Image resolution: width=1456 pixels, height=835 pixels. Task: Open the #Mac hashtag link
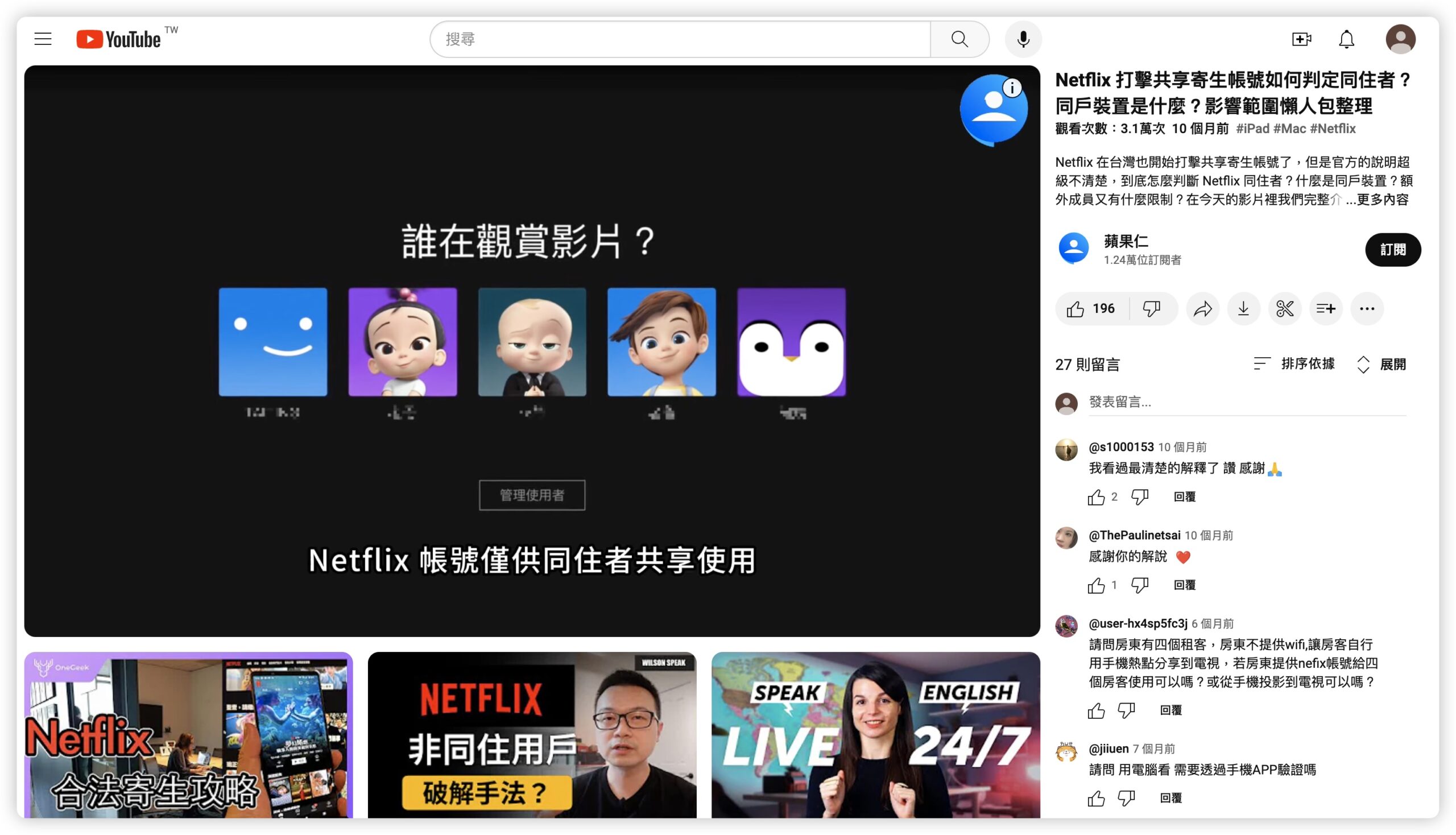[1289, 129]
